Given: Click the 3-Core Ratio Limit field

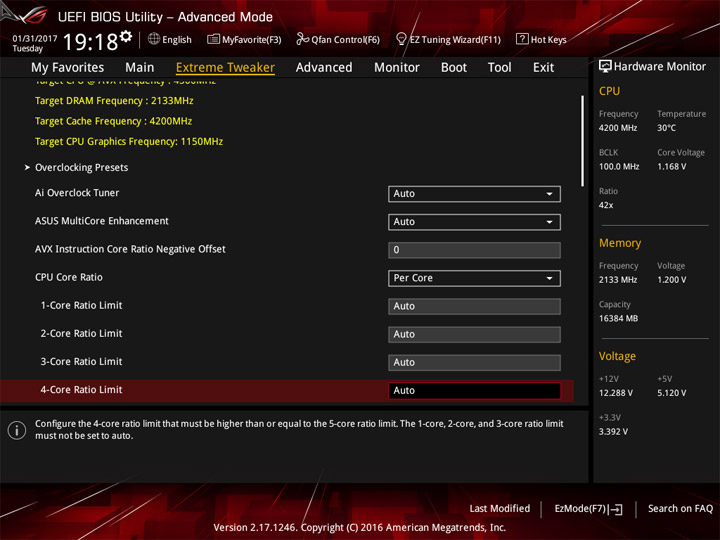Looking at the screenshot, I should pyautogui.click(x=474, y=362).
